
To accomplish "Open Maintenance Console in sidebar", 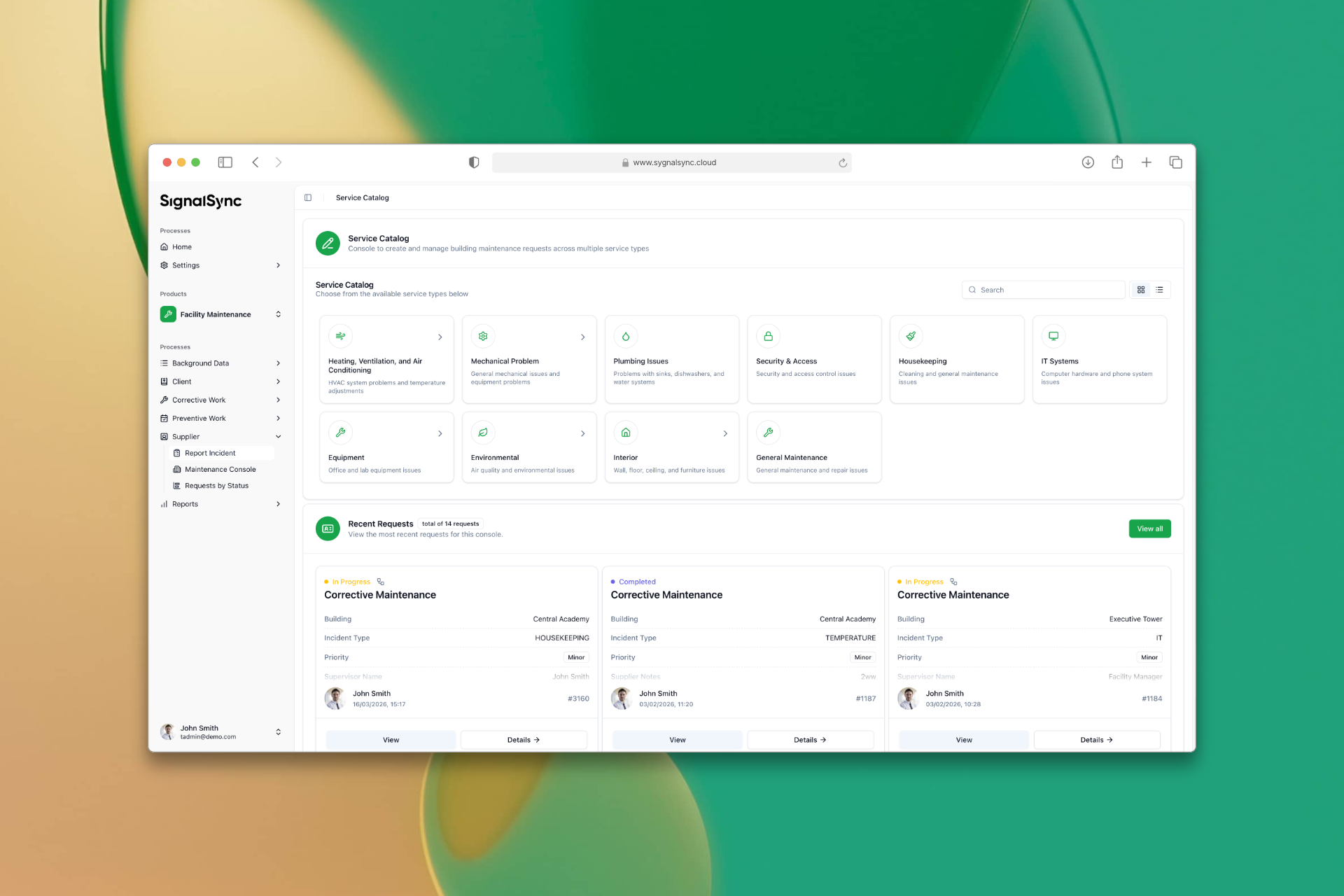I will click(220, 470).
